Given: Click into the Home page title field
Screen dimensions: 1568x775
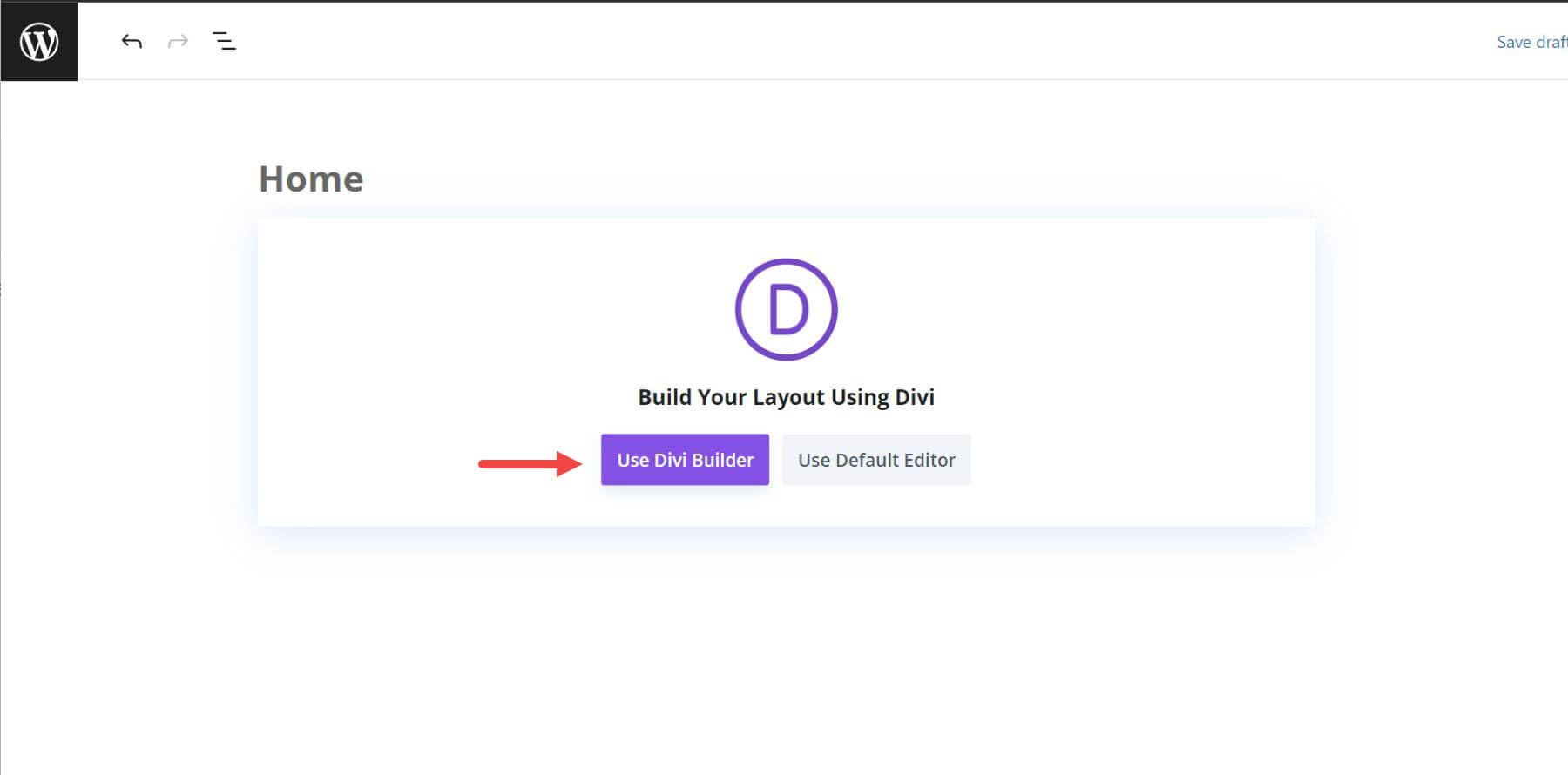Looking at the screenshot, I should (311, 179).
